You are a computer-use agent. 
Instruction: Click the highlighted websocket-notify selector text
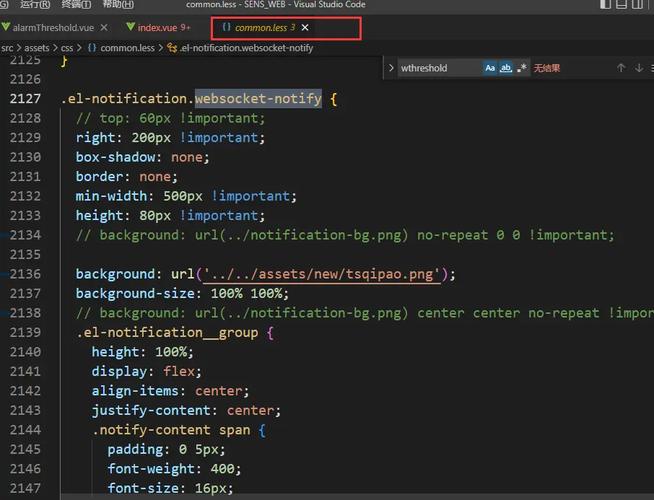(x=258, y=99)
